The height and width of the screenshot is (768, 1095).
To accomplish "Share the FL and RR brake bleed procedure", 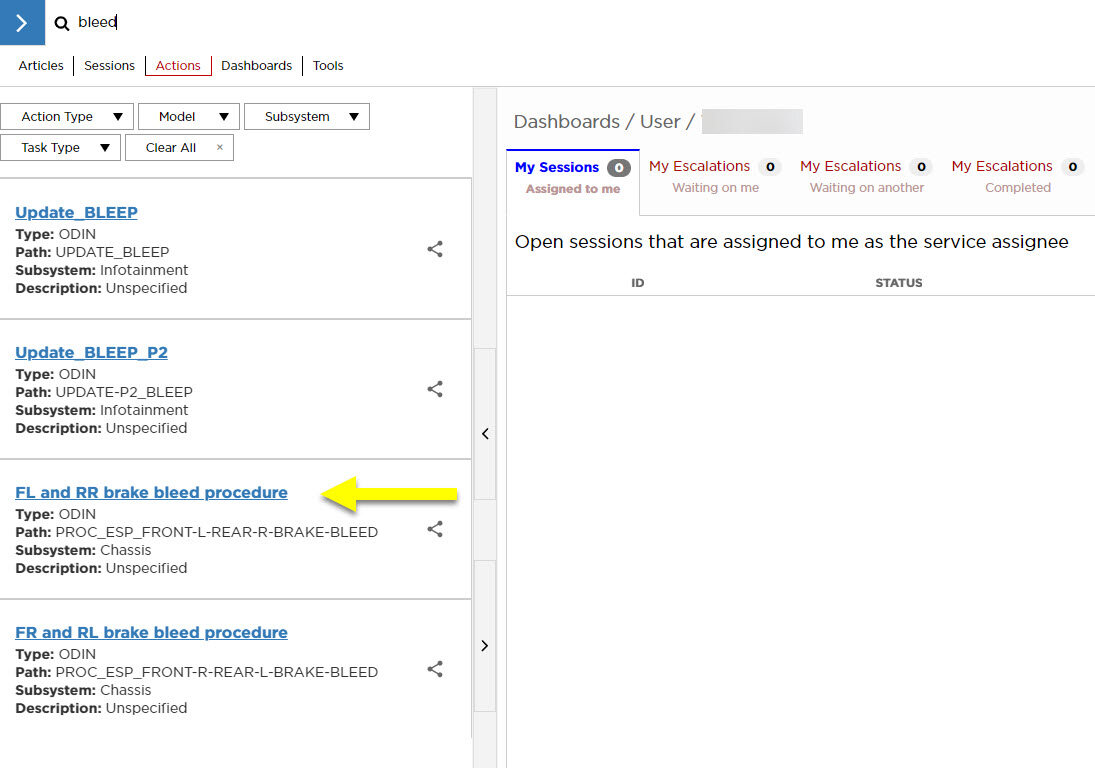I will [x=435, y=529].
